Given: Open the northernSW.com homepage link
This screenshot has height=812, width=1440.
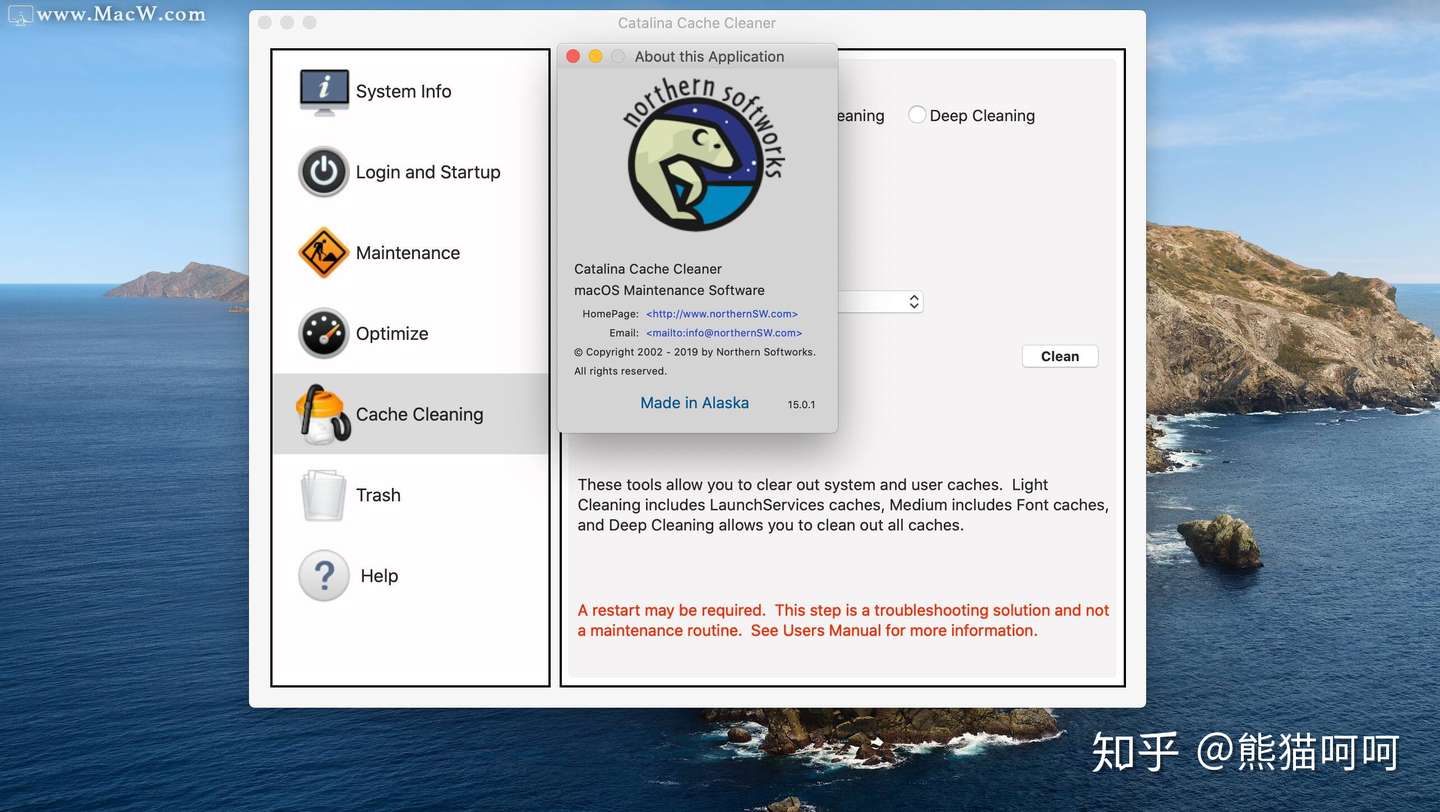Looking at the screenshot, I should coord(722,314).
